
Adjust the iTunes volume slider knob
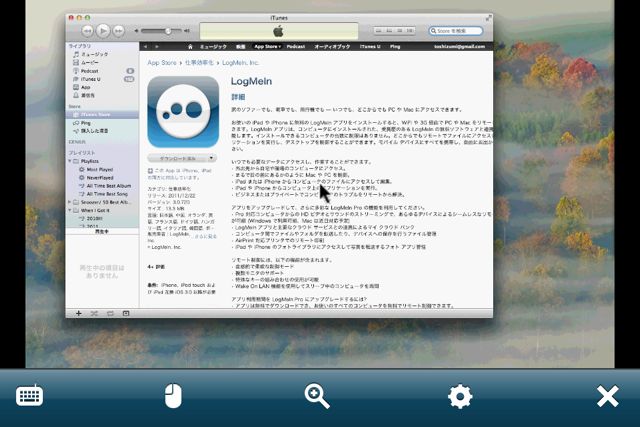(x=168, y=31)
